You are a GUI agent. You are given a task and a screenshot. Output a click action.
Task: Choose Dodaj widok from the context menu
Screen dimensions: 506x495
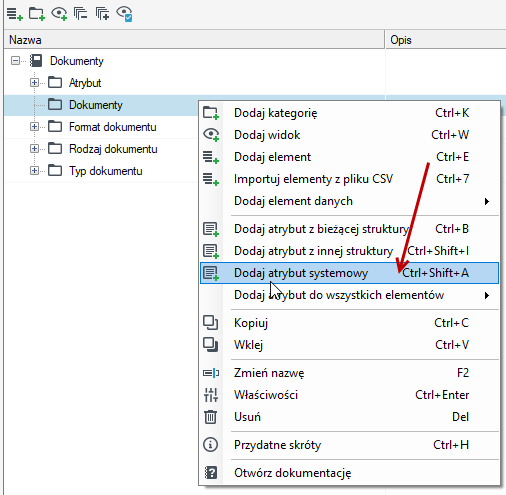pyautogui.click(x=349, y=135)
